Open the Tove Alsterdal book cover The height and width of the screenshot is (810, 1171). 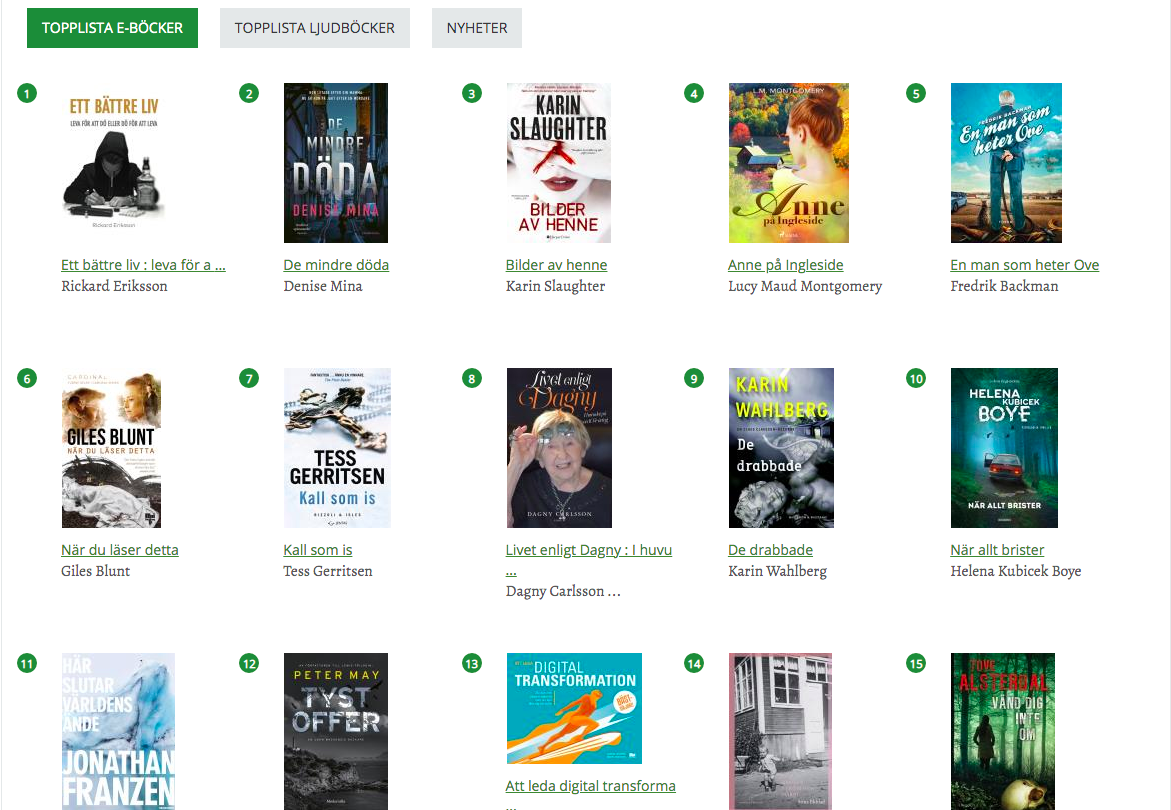pos(1002,731)
